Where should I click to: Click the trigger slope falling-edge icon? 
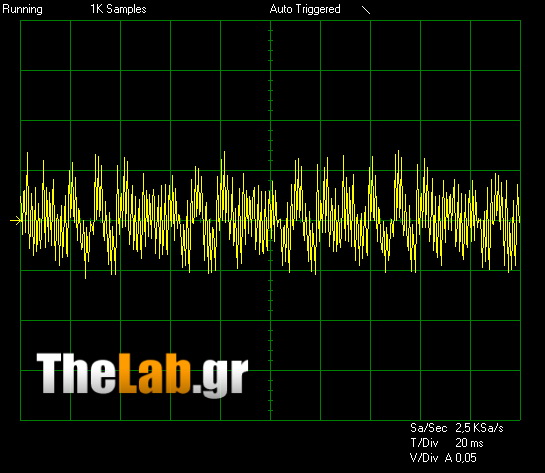tap(366, 10)
